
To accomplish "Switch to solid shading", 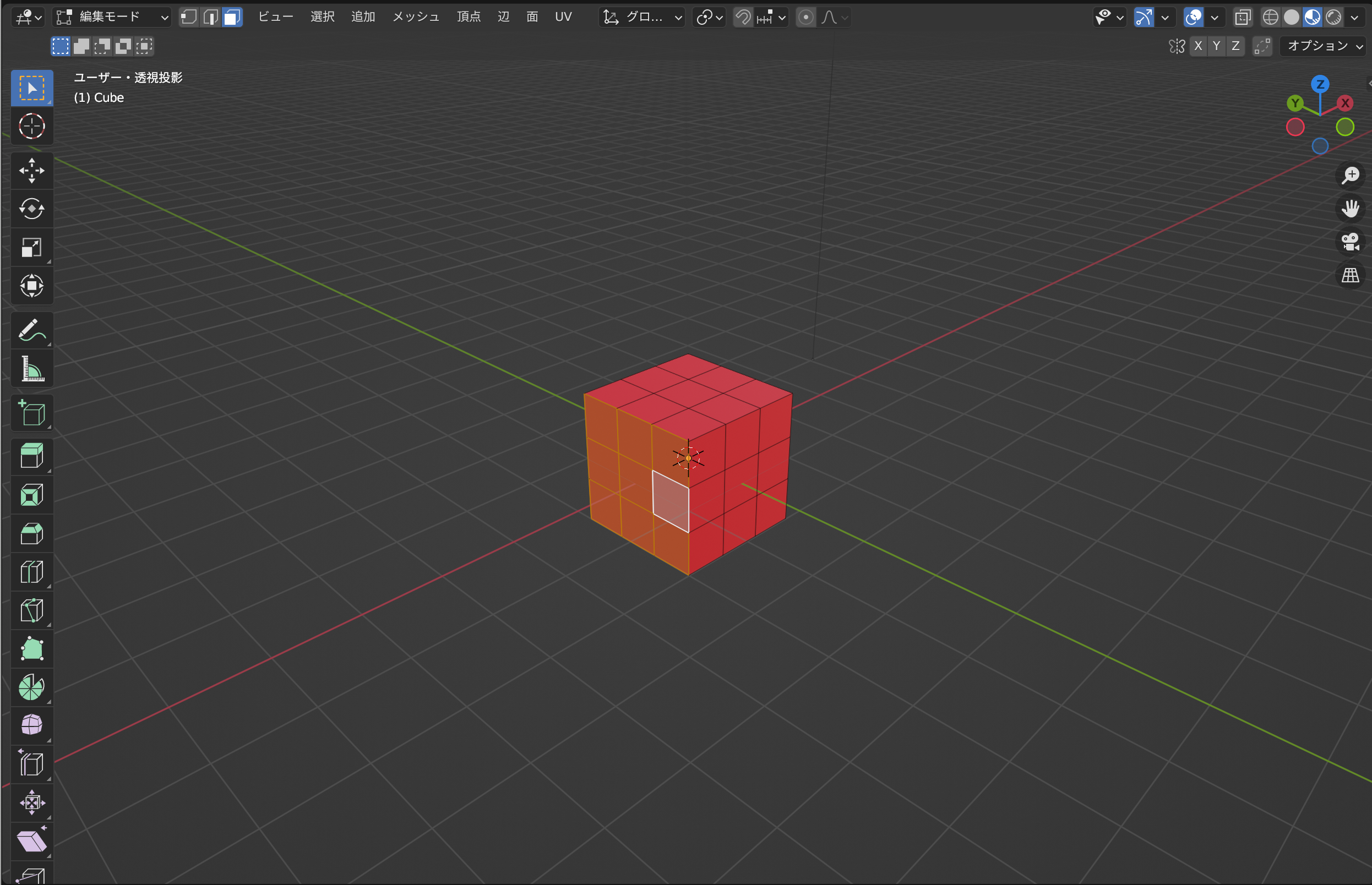I will (x=1292, y=17).
